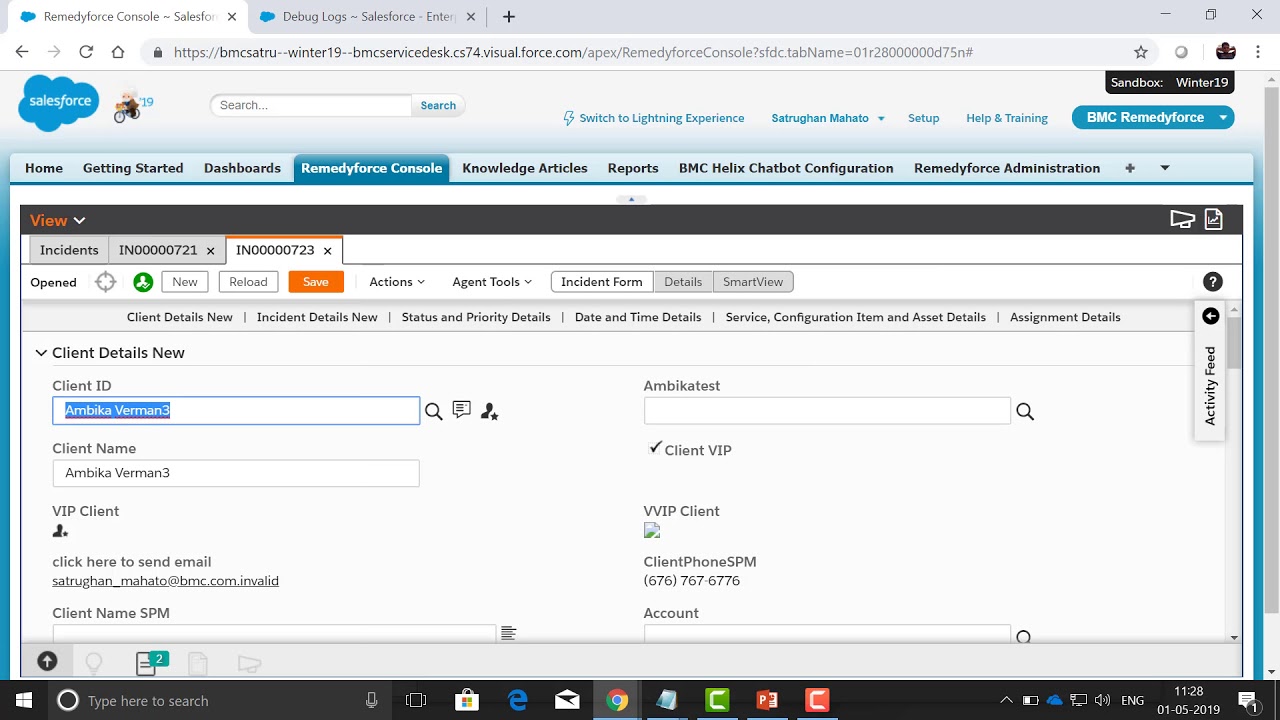Toggle the Client VIP checkbox
This screenshot has height=720, width=1280.
coord(655,448)
